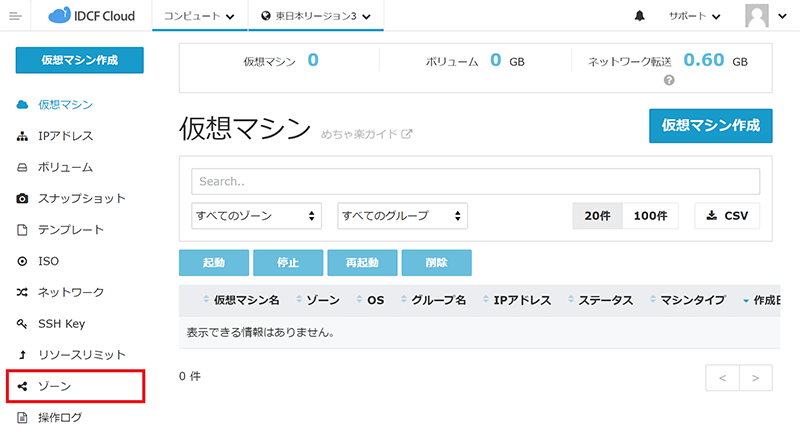The image size is (800, 438).
Task: Click the Search input field
Action: coord(475,181)
